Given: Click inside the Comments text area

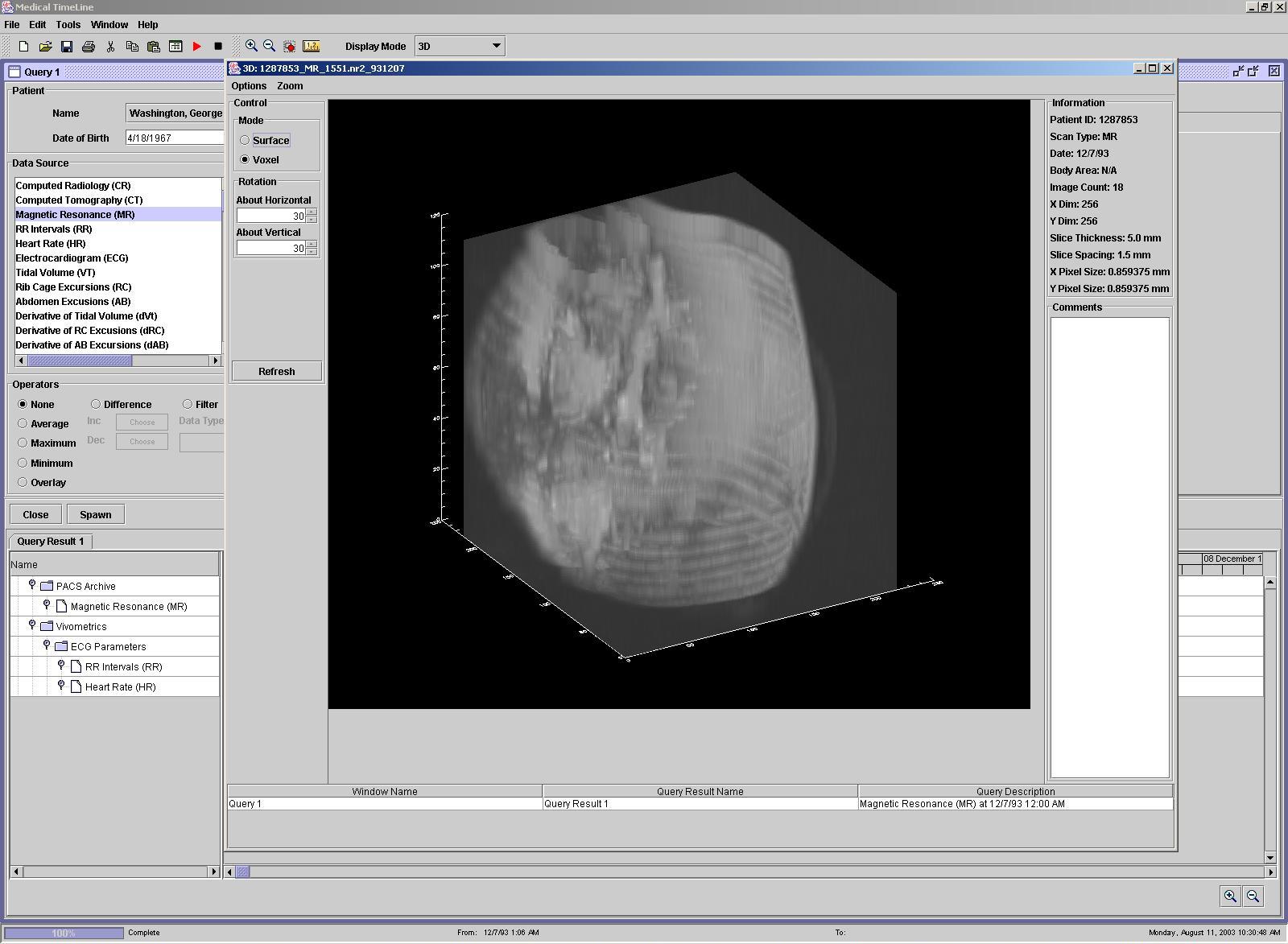Looking at the screenshot, I should pos(1110,547).
